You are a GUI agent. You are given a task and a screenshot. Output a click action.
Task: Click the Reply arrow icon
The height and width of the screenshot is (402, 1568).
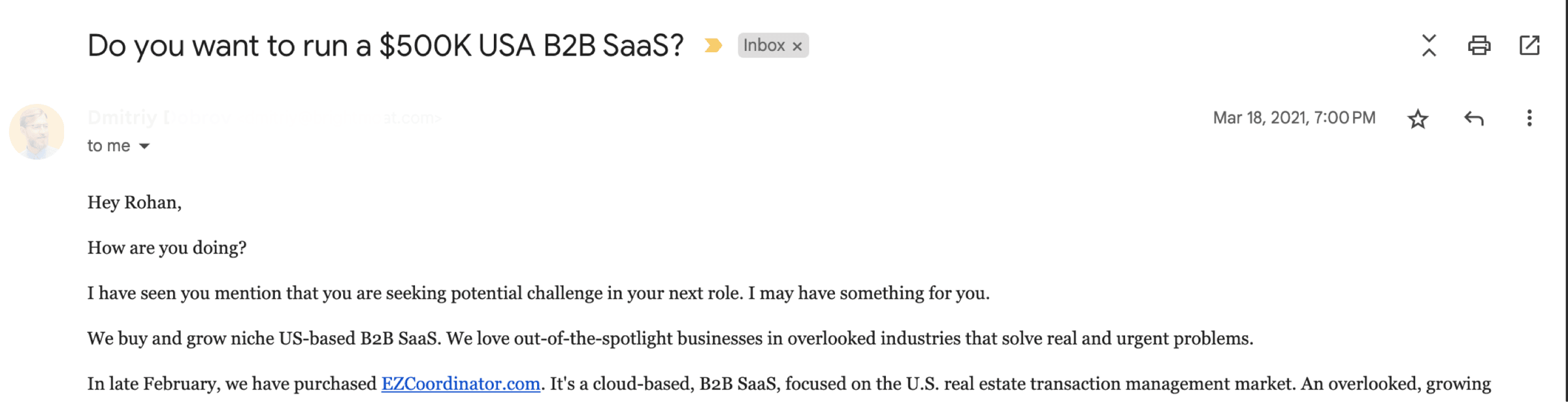[x=1474, y=118]
